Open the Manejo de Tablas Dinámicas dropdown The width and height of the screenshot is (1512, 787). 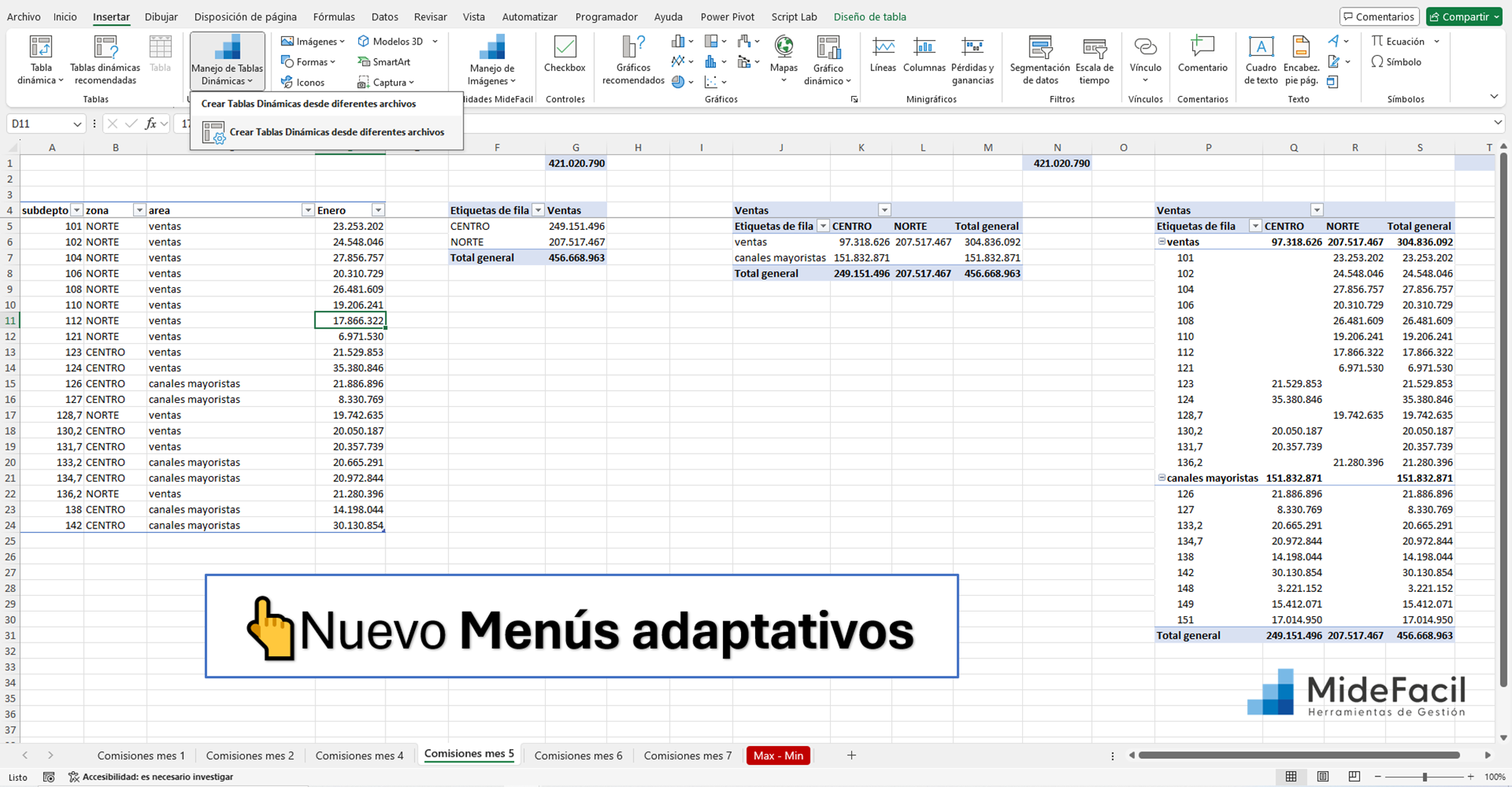pos(228,60)
